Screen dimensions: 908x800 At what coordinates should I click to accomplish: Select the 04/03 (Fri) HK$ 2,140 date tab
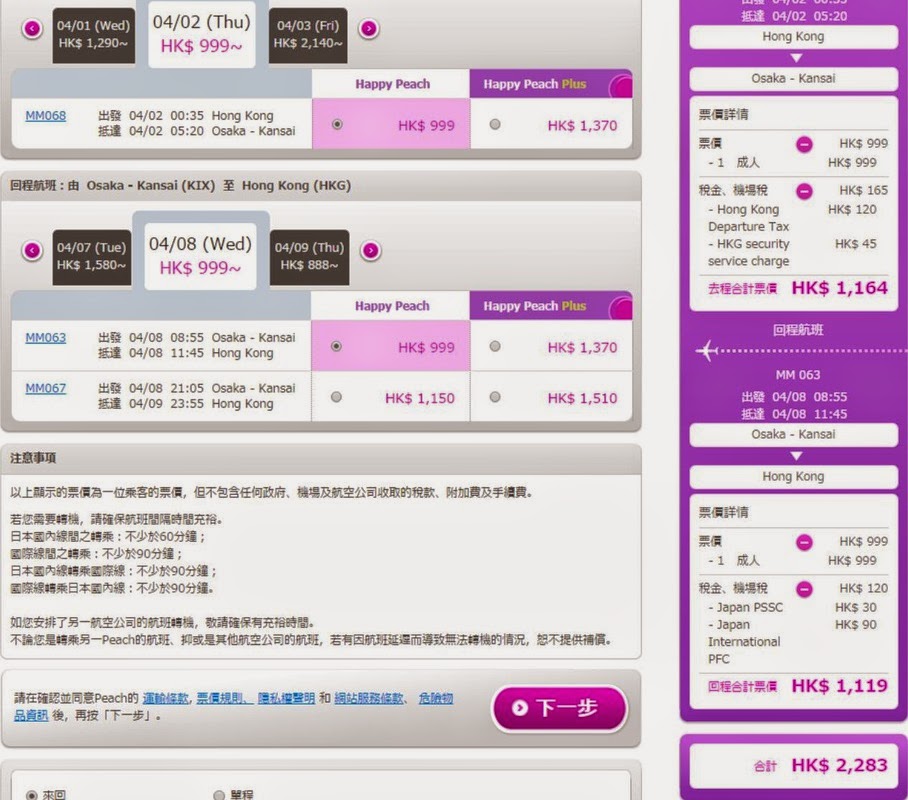(308, 34)
